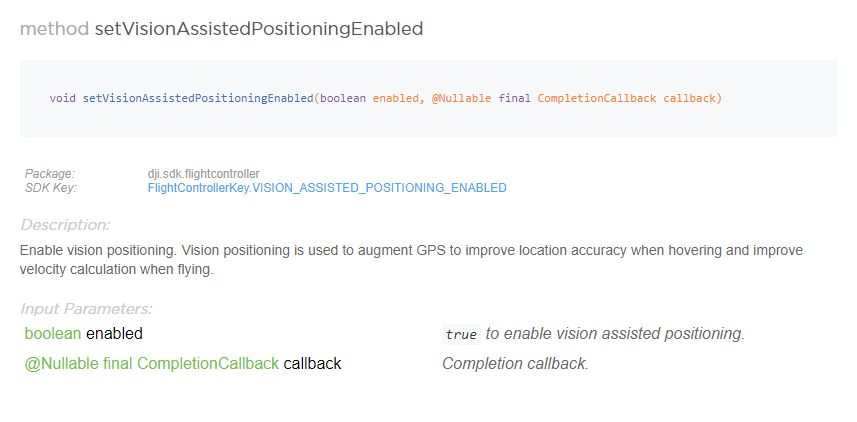
Task: Click the Package label
Action: 50,174
